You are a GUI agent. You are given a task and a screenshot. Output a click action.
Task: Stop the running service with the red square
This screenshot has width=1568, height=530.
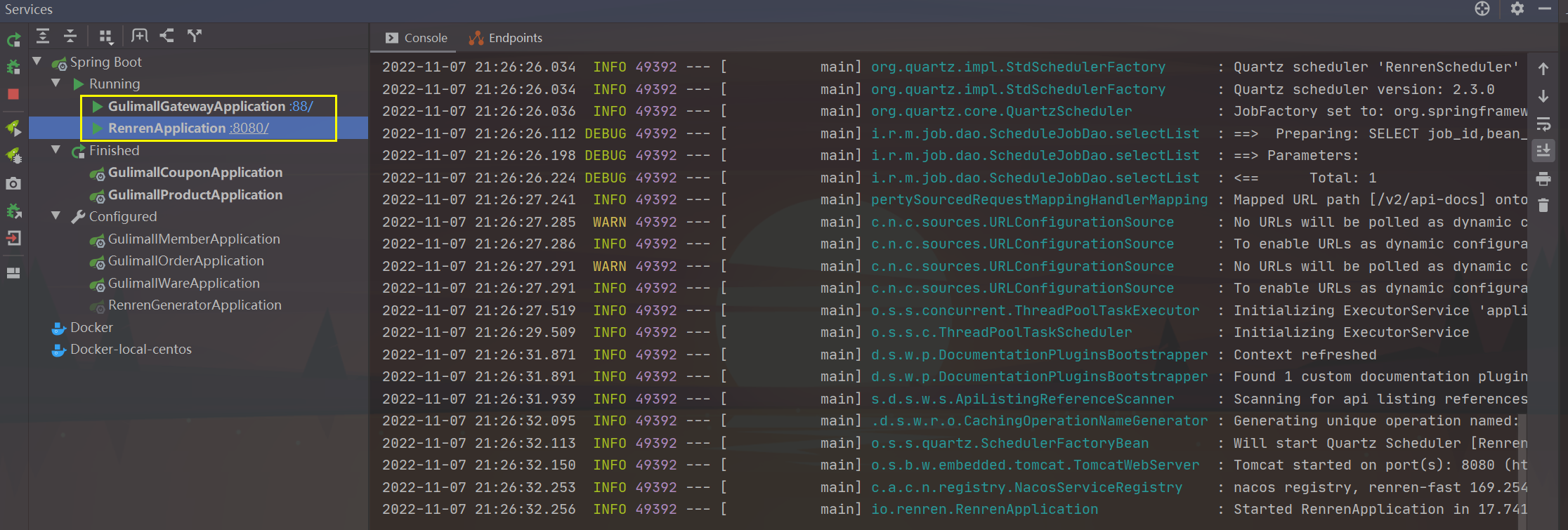(x=13, y=94)
